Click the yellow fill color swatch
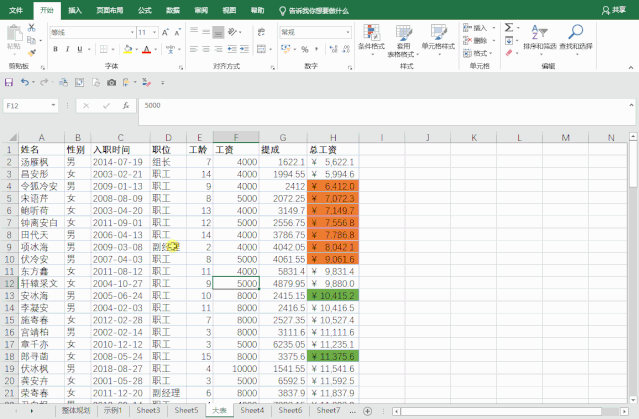This screenshot has height=419, width=639. point(128,50)
